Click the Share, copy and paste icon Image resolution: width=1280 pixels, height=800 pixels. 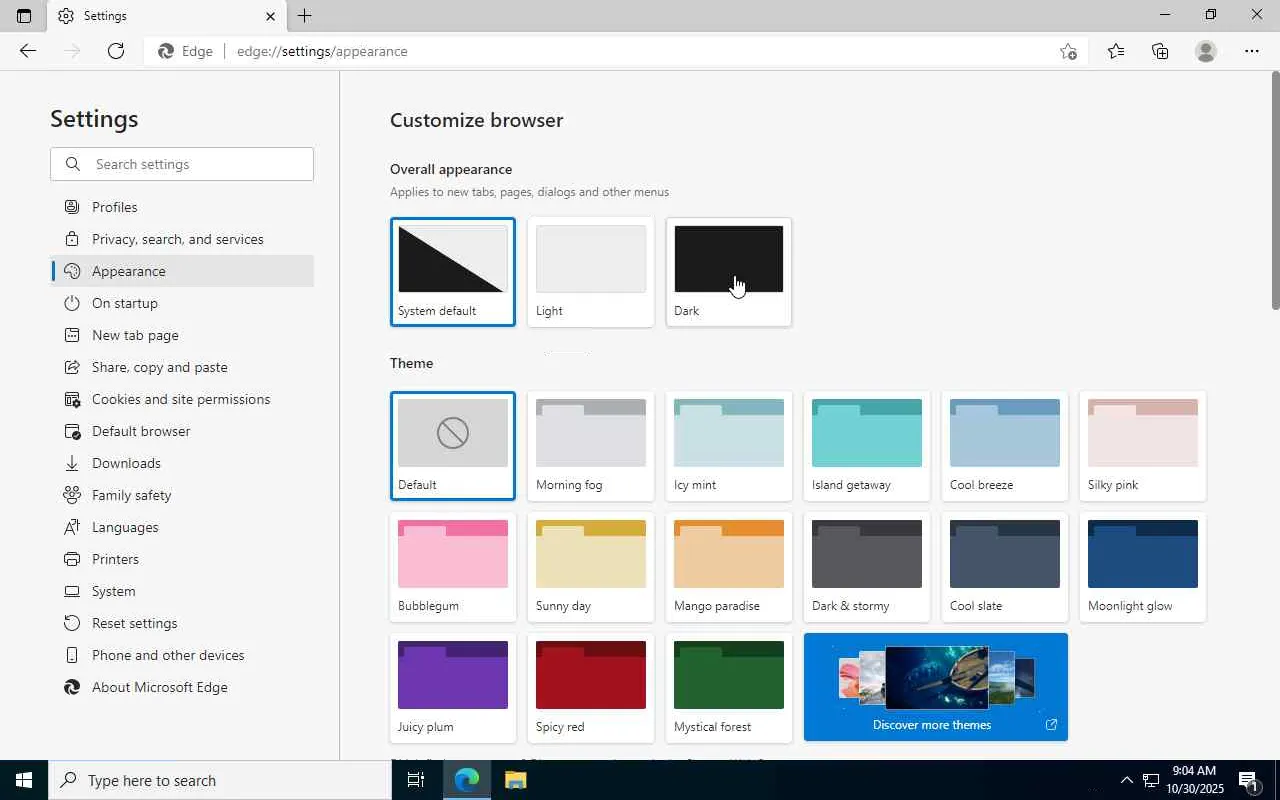pyautogui.click(x=72, y=367)
